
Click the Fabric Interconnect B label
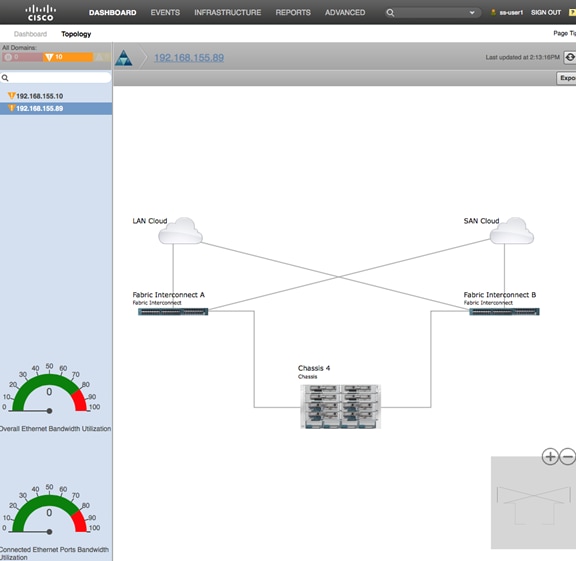pyautogui.click(x=500, y=295)
